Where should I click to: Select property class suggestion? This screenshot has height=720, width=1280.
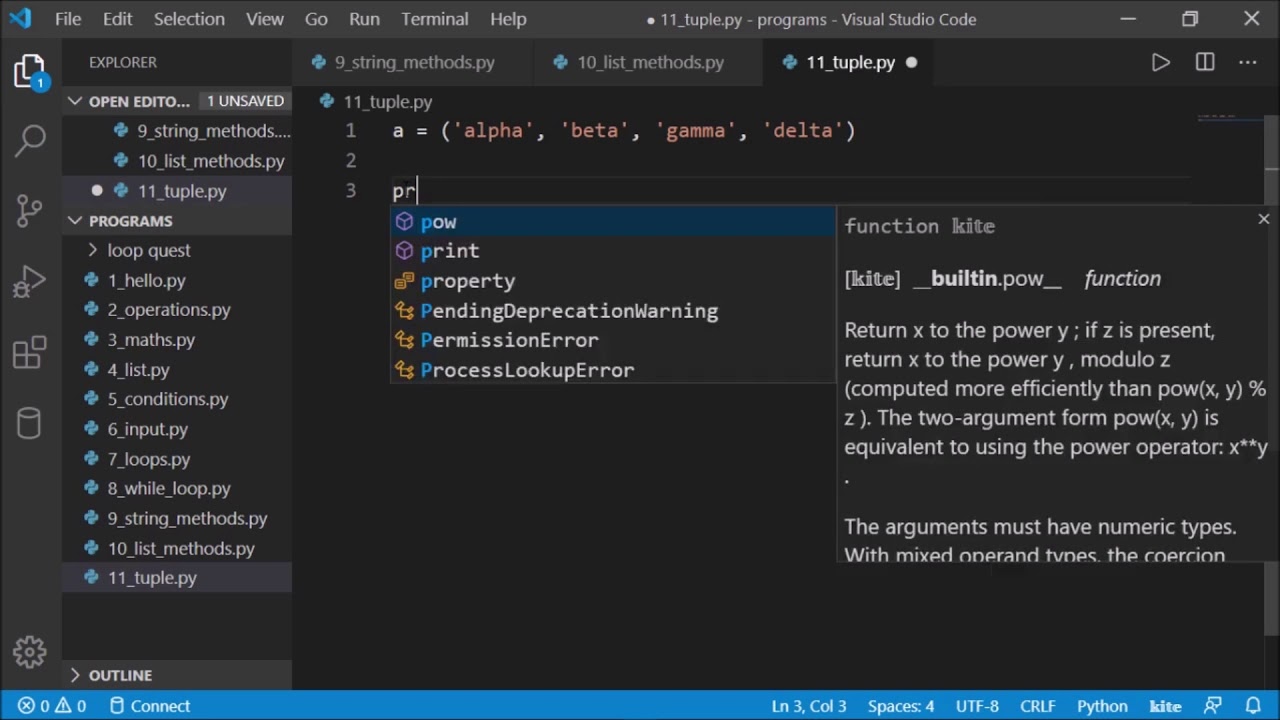613,281
